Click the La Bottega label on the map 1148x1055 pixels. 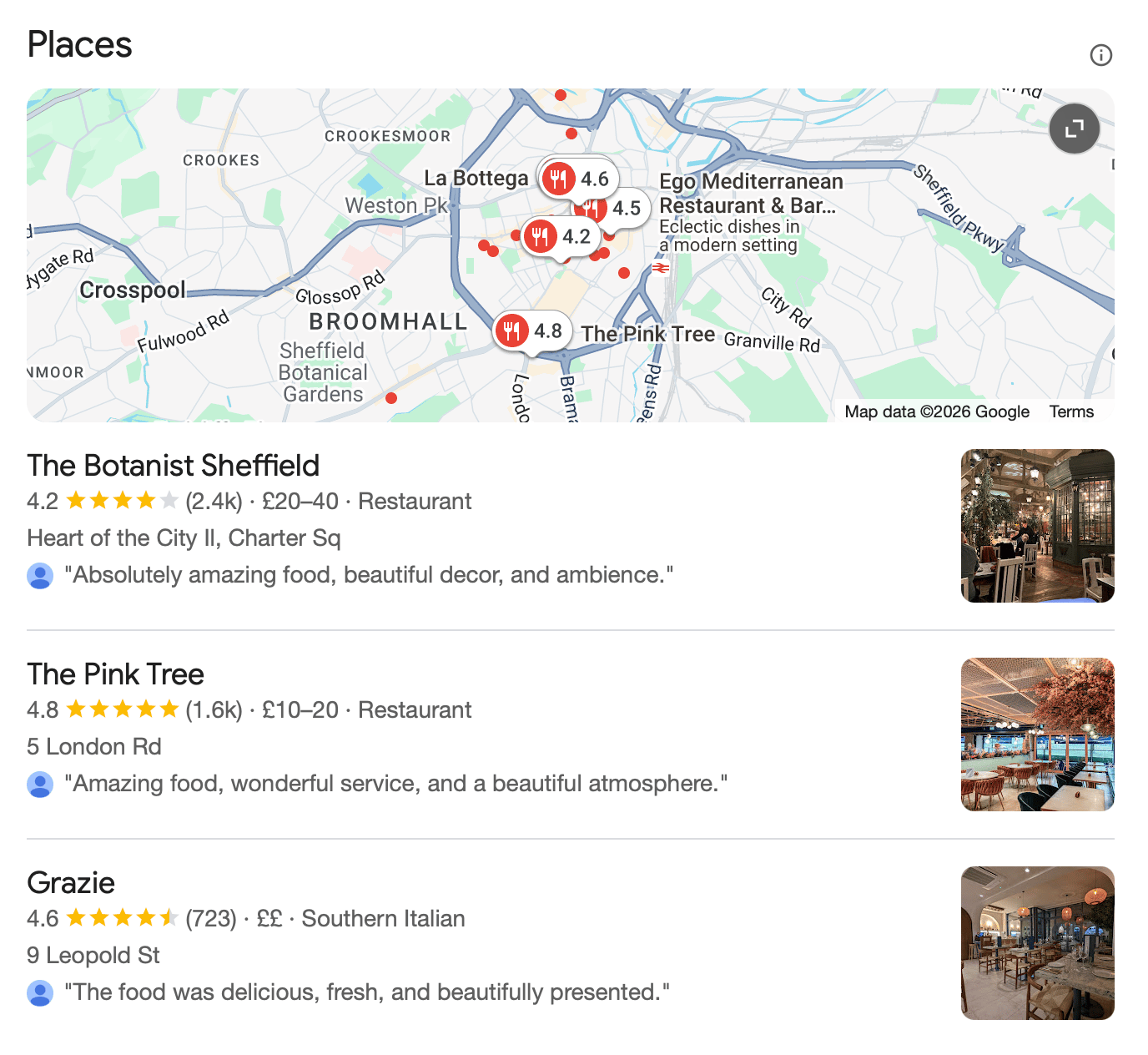point(476,178)
